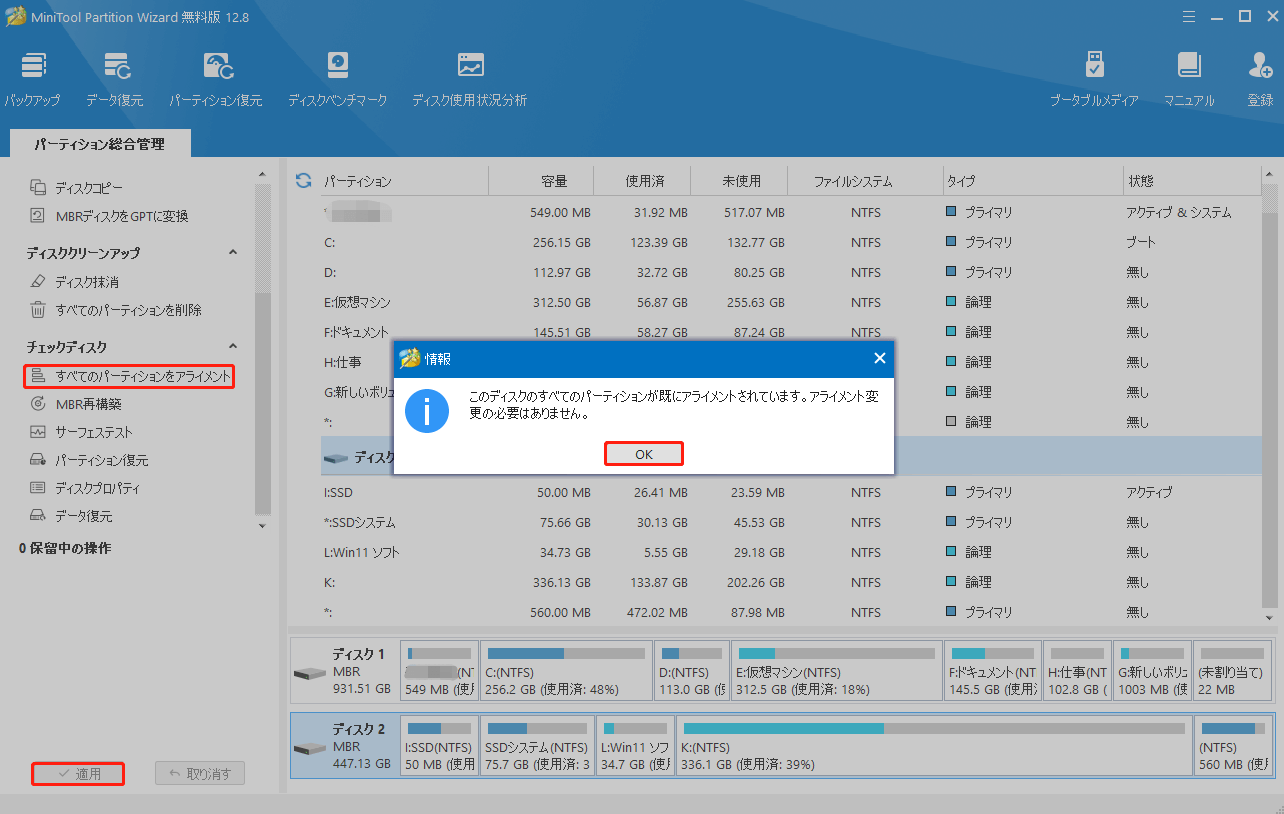
Task: Select the F:ドキュメント partition row
Action: pyautogui.click(x=790, y=332)
